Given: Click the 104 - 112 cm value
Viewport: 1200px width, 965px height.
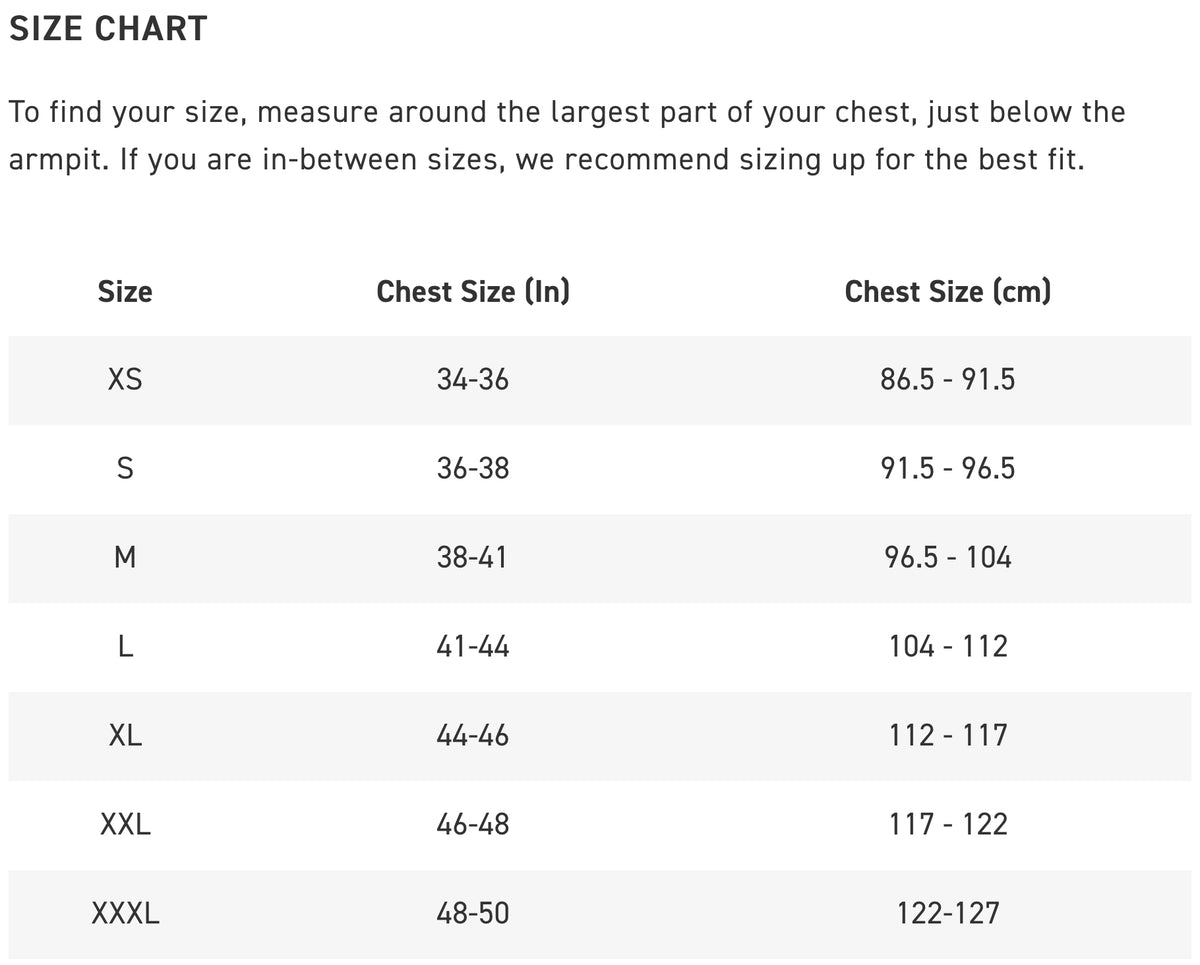Looking at the screenshot, I should point(947,646).
